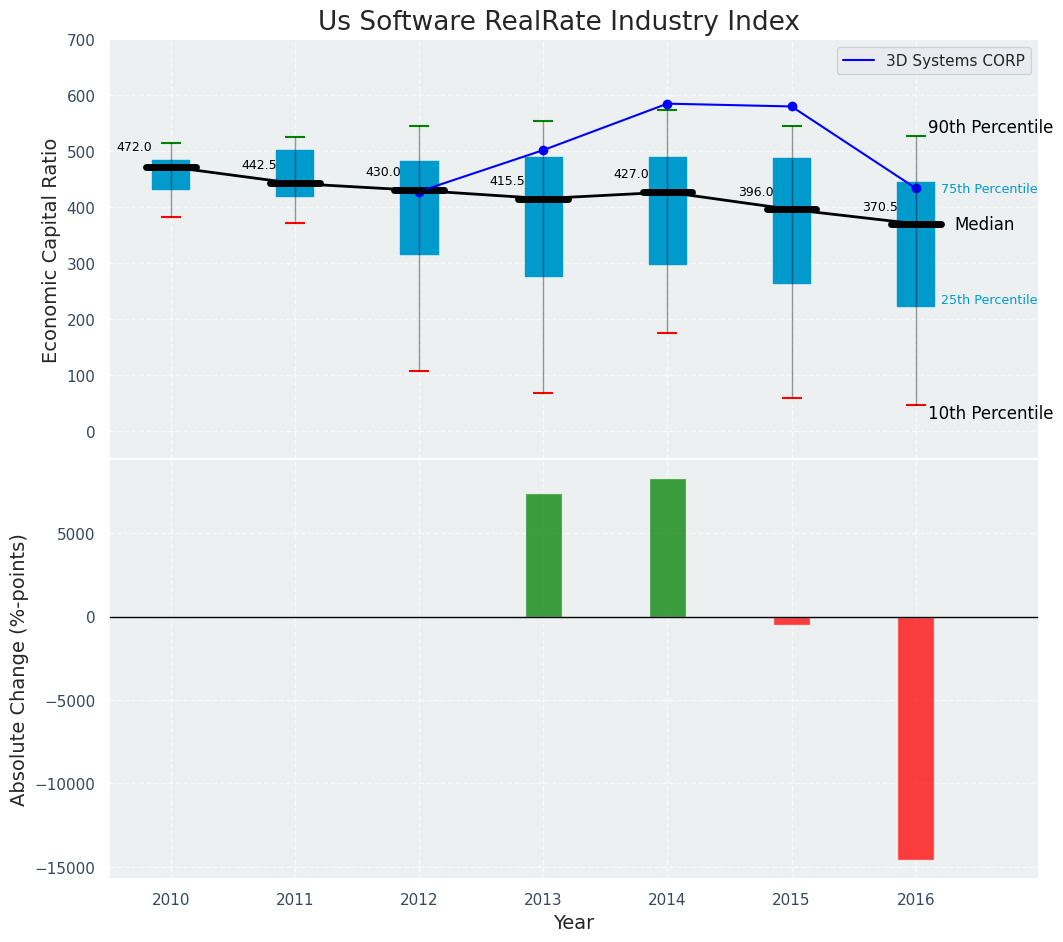Select the 2014 blue data point

[667, 104]
